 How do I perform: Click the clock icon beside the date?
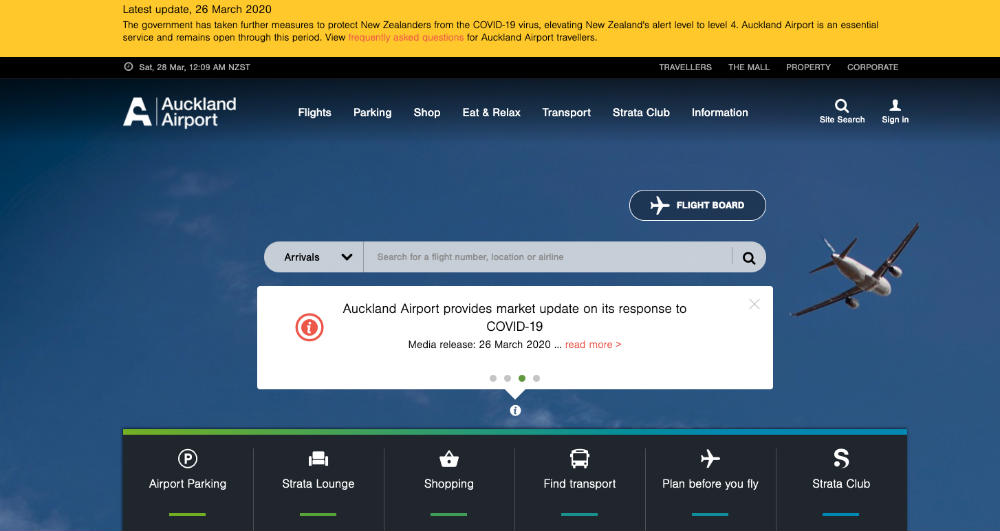tap(128, 67)
